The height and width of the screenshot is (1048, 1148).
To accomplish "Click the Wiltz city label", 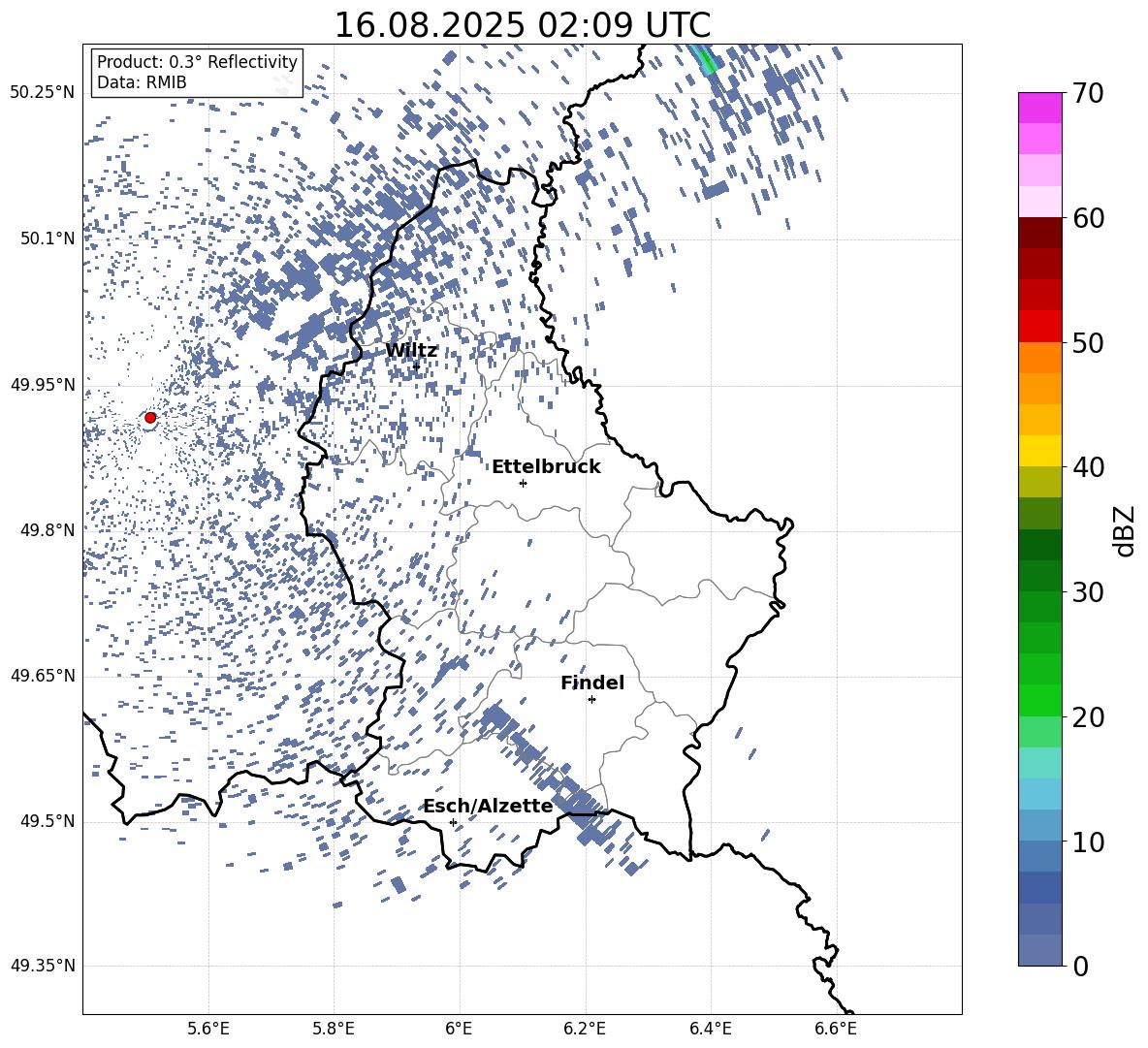I will [x=411, y=351].
